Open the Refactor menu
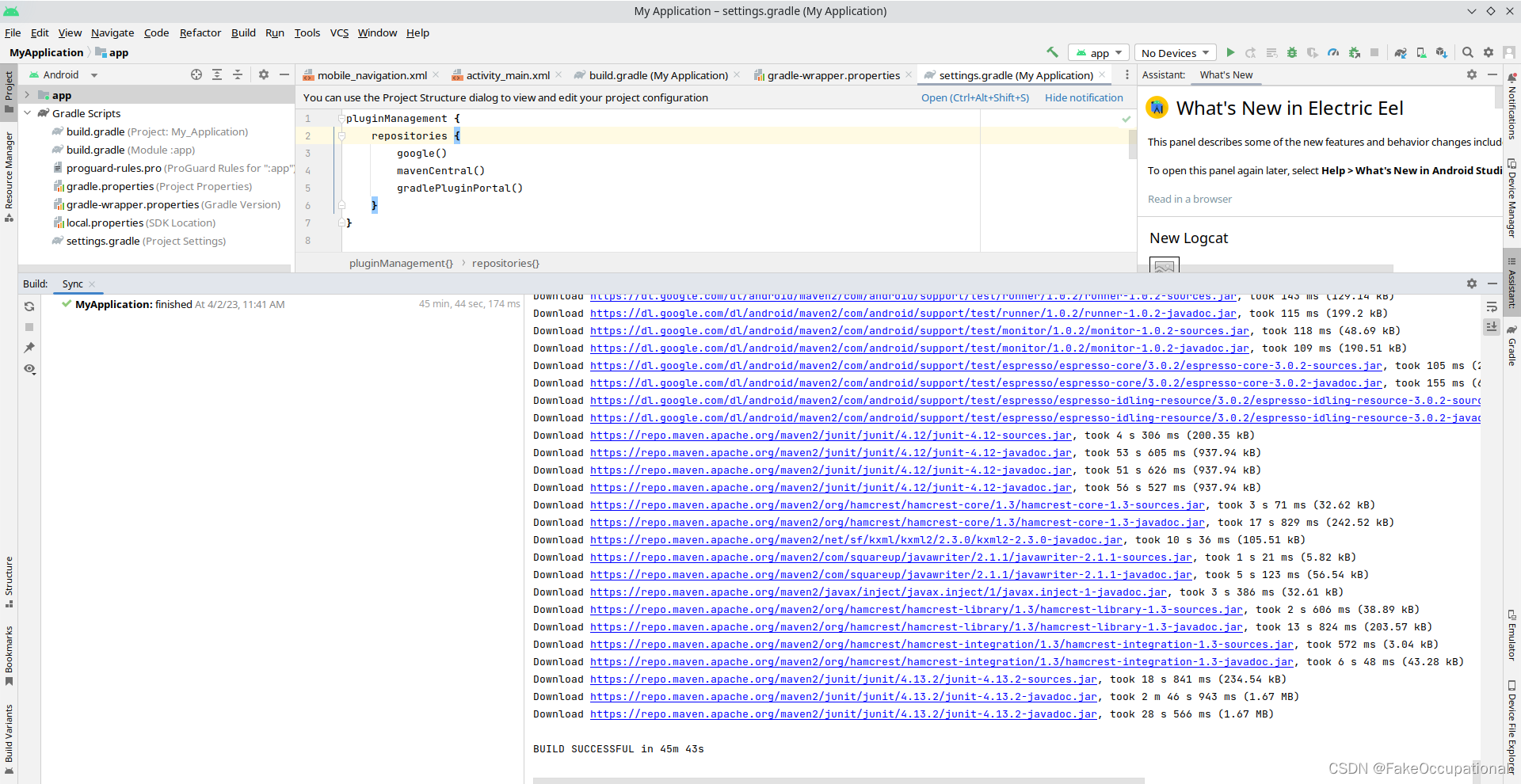Image resolution: width=1521 pixels, height=784 pixels. [200, 32]
